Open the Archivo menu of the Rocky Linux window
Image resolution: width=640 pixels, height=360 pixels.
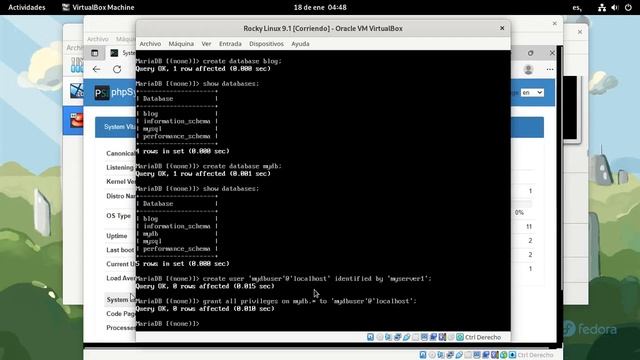point(150,44)
